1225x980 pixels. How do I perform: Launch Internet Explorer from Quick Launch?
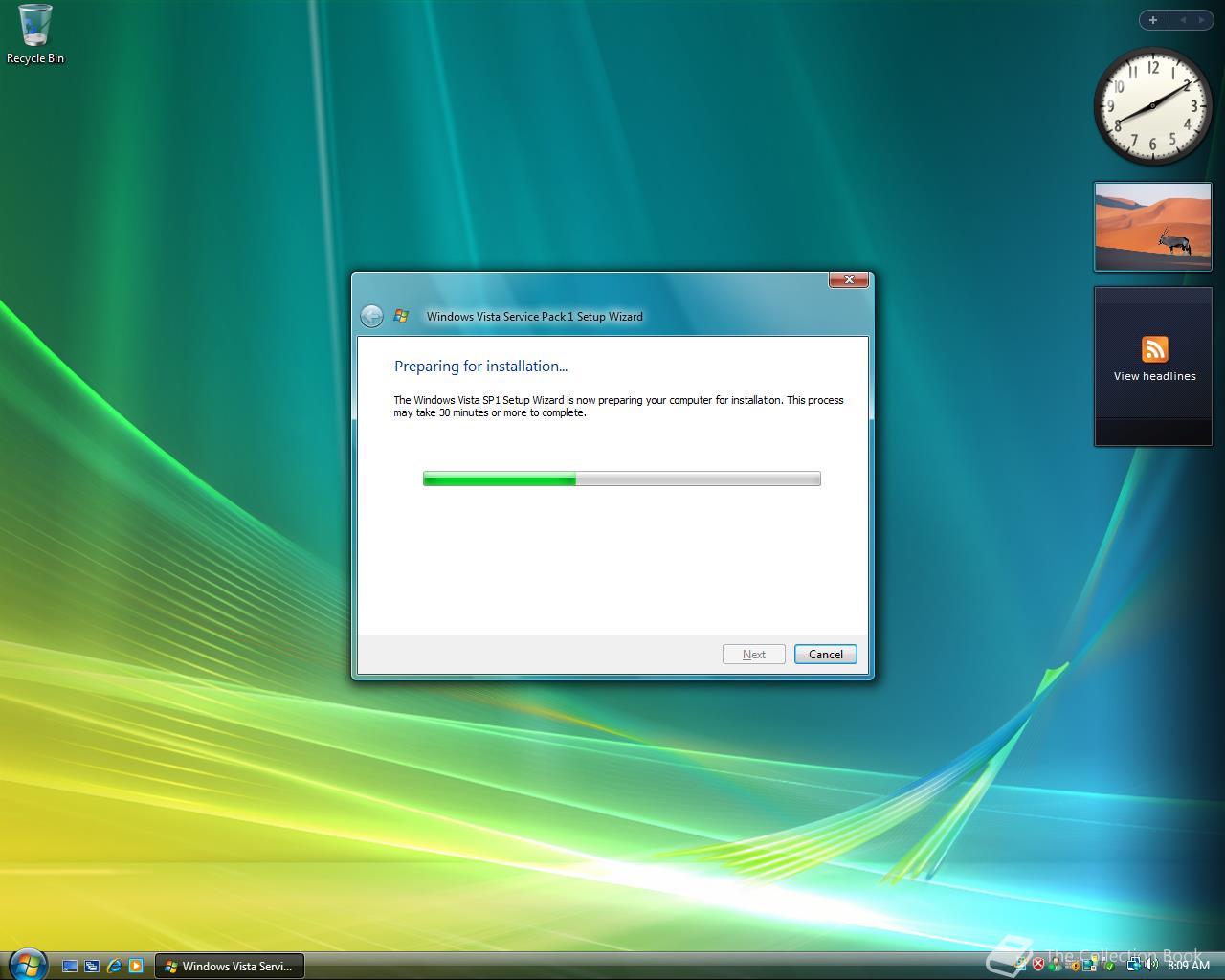(114, 966)
